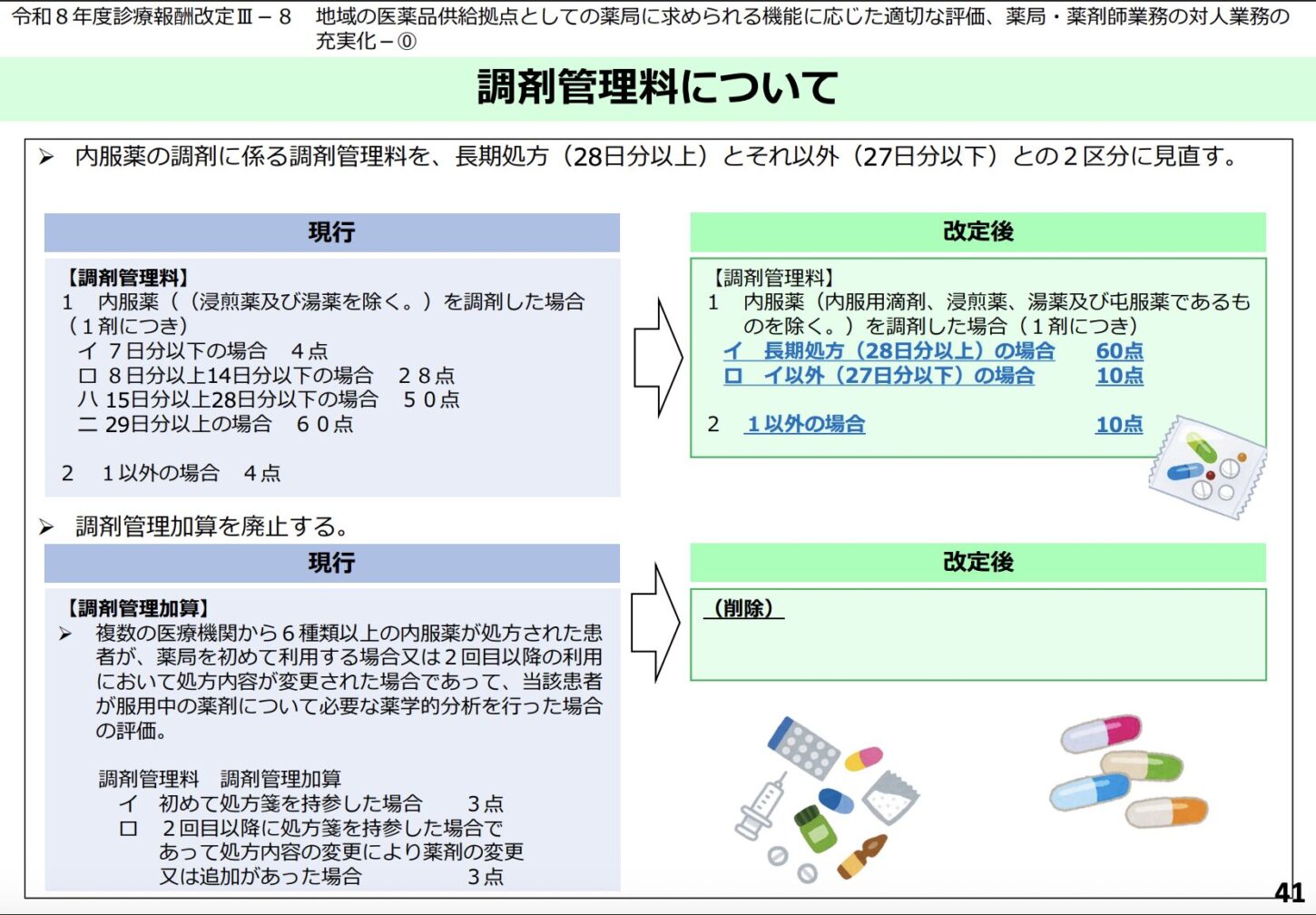
Task: Click the syringe in the medicines image
Action: pyautogui.click(x=762, y=812)
